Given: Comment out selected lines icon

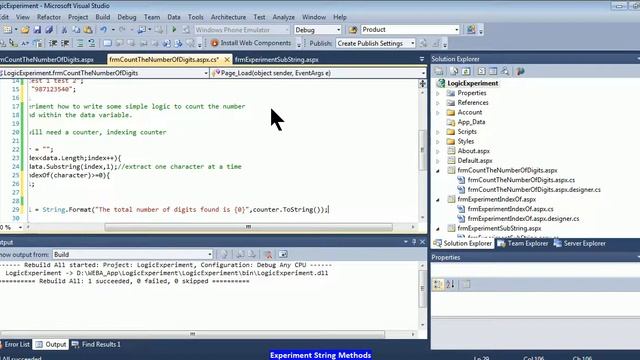Looking at the screenshot, I should click(80, 43).
